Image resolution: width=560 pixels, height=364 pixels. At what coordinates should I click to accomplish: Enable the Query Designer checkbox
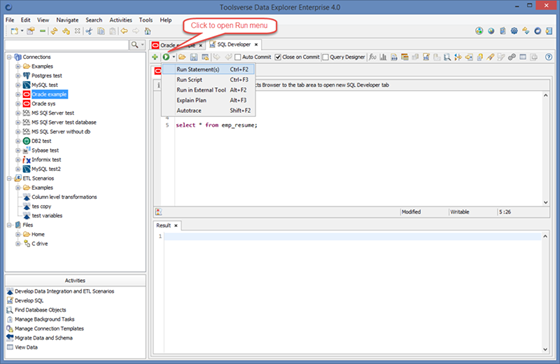[325, 57]
